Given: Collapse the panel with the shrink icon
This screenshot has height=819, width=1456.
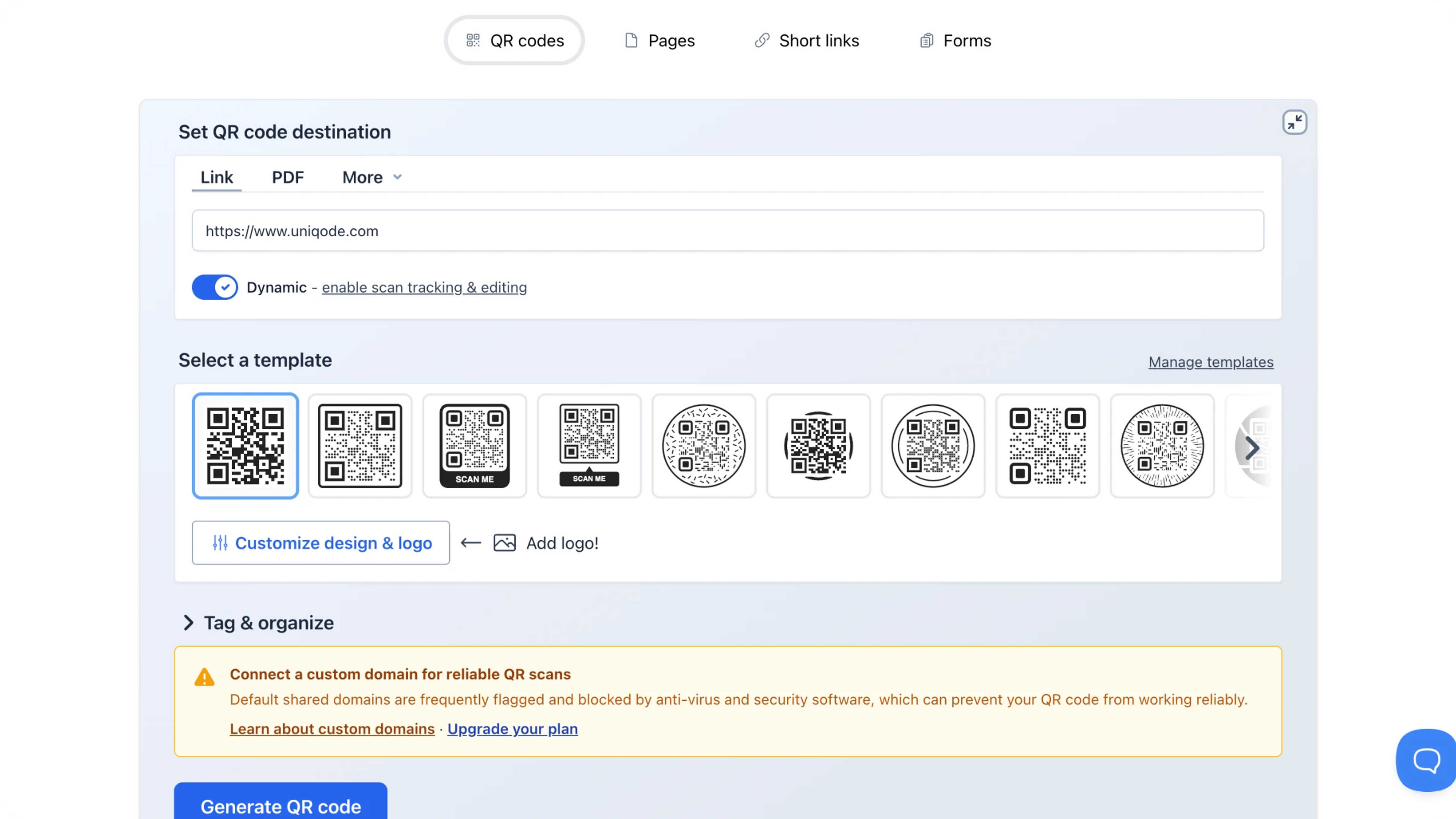Looking at the screenshot, I should pyautogui.click(x=1294, y=122).
